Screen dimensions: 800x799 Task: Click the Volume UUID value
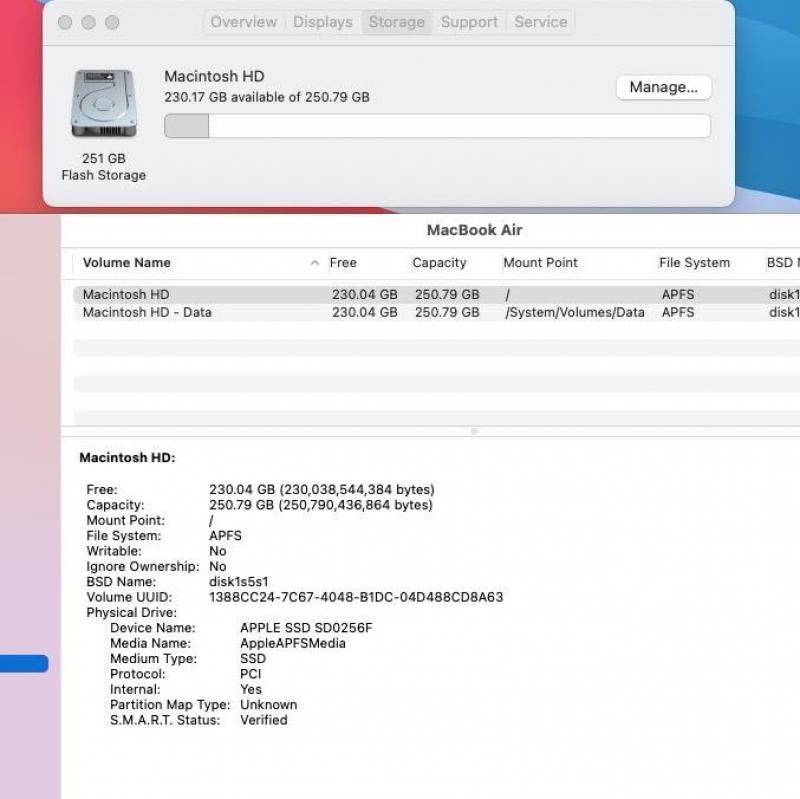tap(356, 597)
